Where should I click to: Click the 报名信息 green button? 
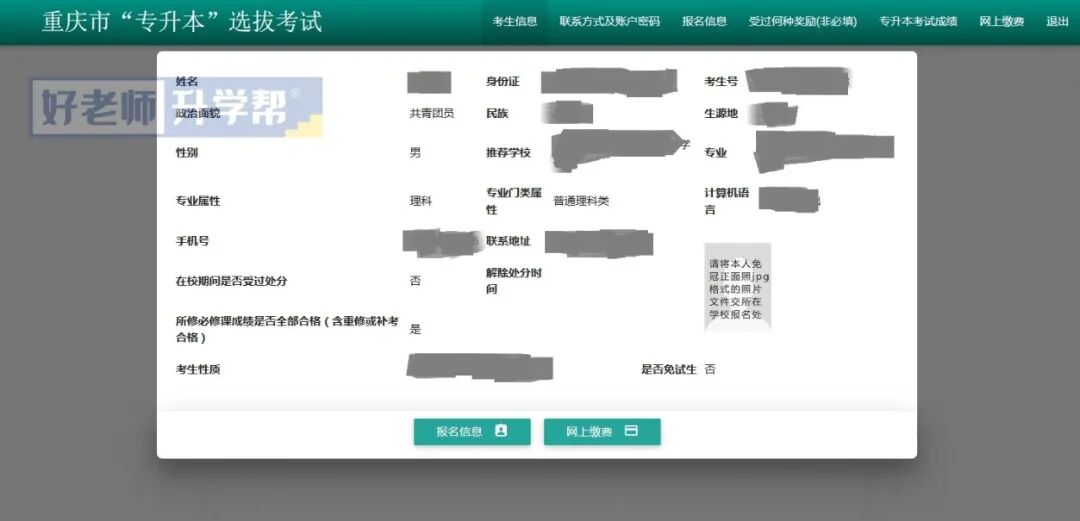point(472,431)
